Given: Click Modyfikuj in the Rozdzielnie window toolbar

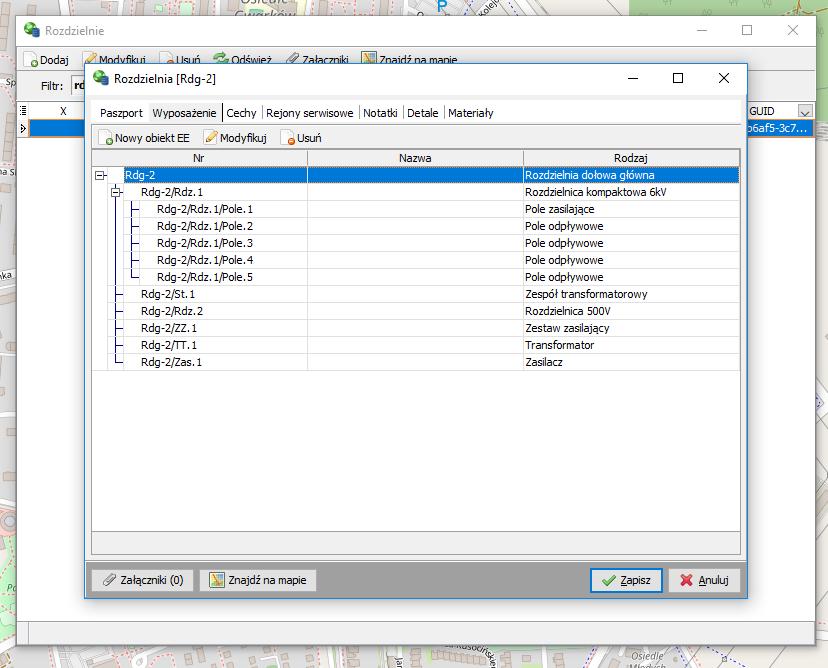Looking at the screenshot, I should (x=115, y=60).
